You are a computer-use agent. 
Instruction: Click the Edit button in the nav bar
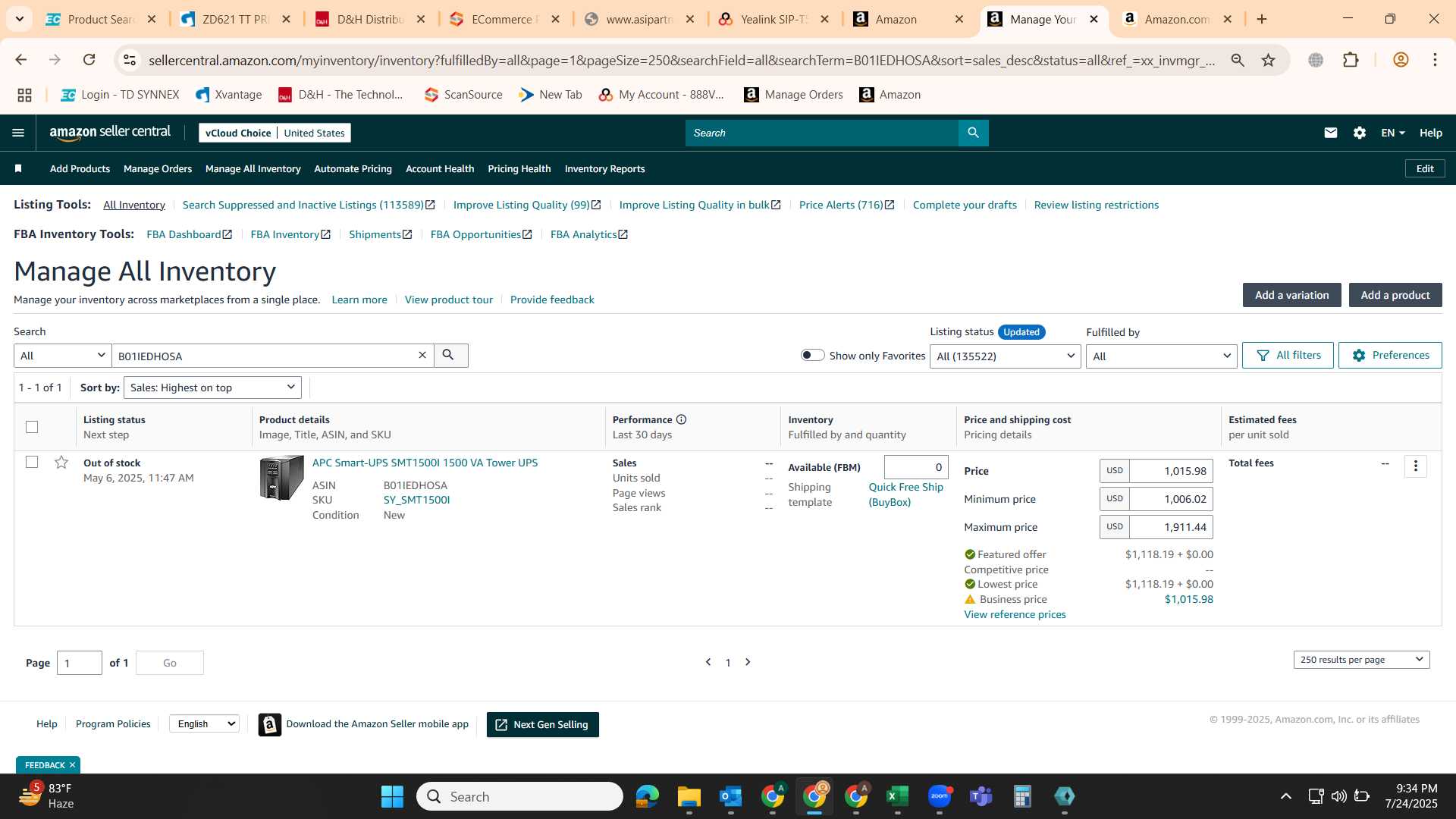click(1425, 168)
